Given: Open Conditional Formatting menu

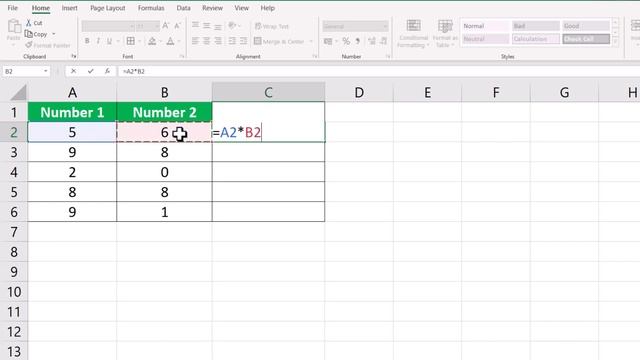Looking at the screenshot, I should (413, 33).
